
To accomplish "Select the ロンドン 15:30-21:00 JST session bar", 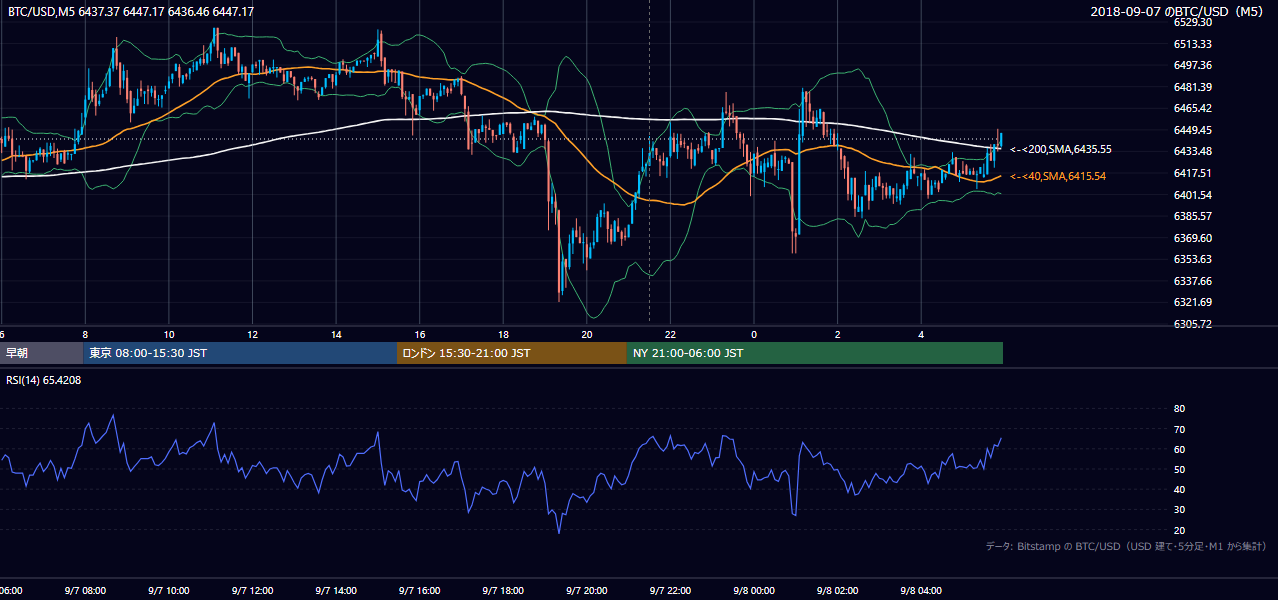I will pyautogui.click(x=512, y=353).
